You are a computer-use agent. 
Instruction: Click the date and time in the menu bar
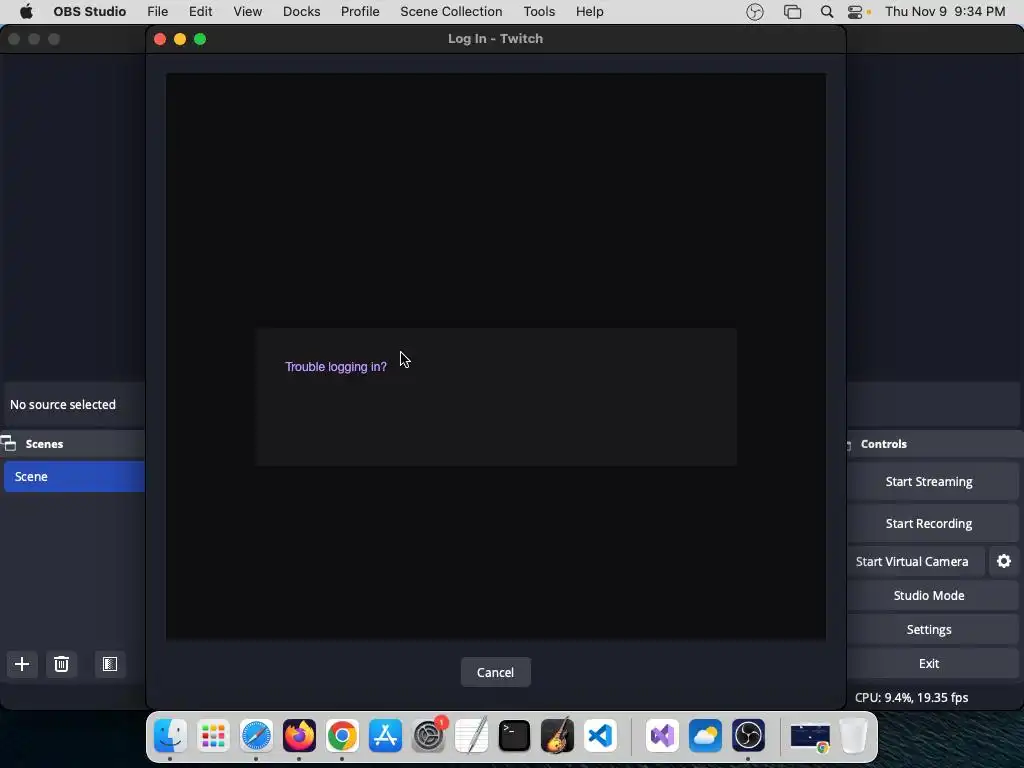945,12
